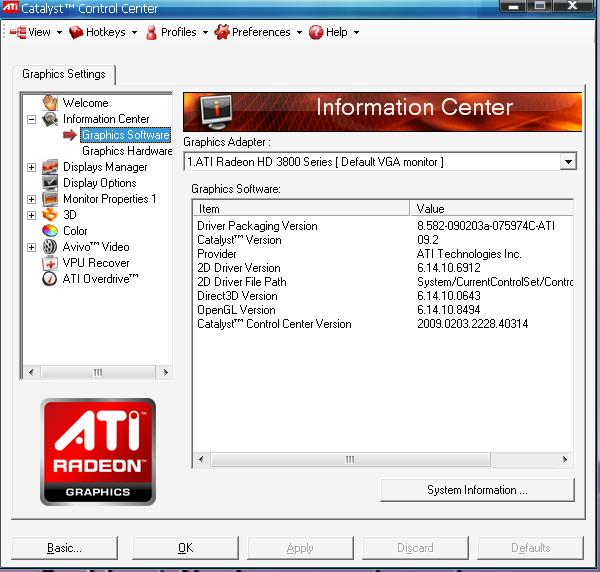
Task: Select VPU Recover in the tree
Action: (96, 263)
